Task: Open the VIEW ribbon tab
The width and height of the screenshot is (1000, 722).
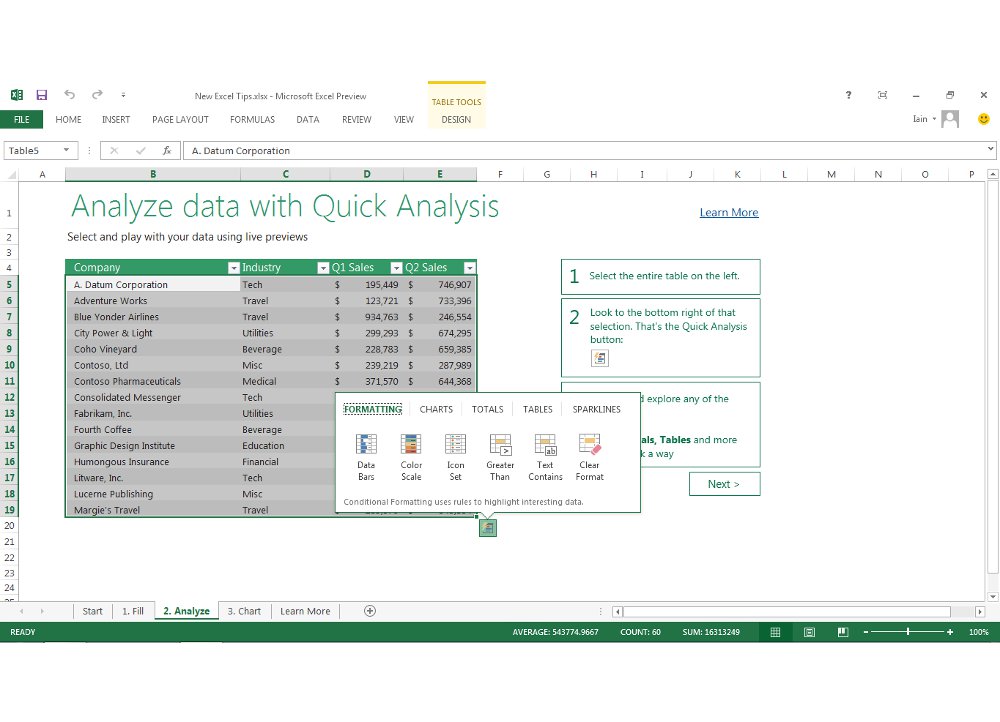Action: pos(404,119)
